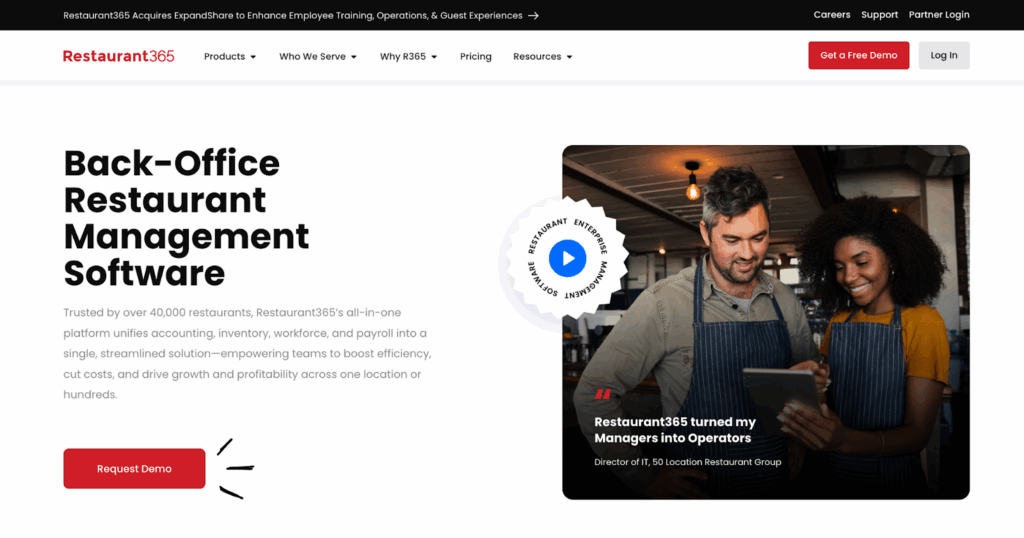This screenshot has width=1024, height=538.
Task: Expand the Products dropdown menu
Action: pyautogui.click(x=230, y=57)
